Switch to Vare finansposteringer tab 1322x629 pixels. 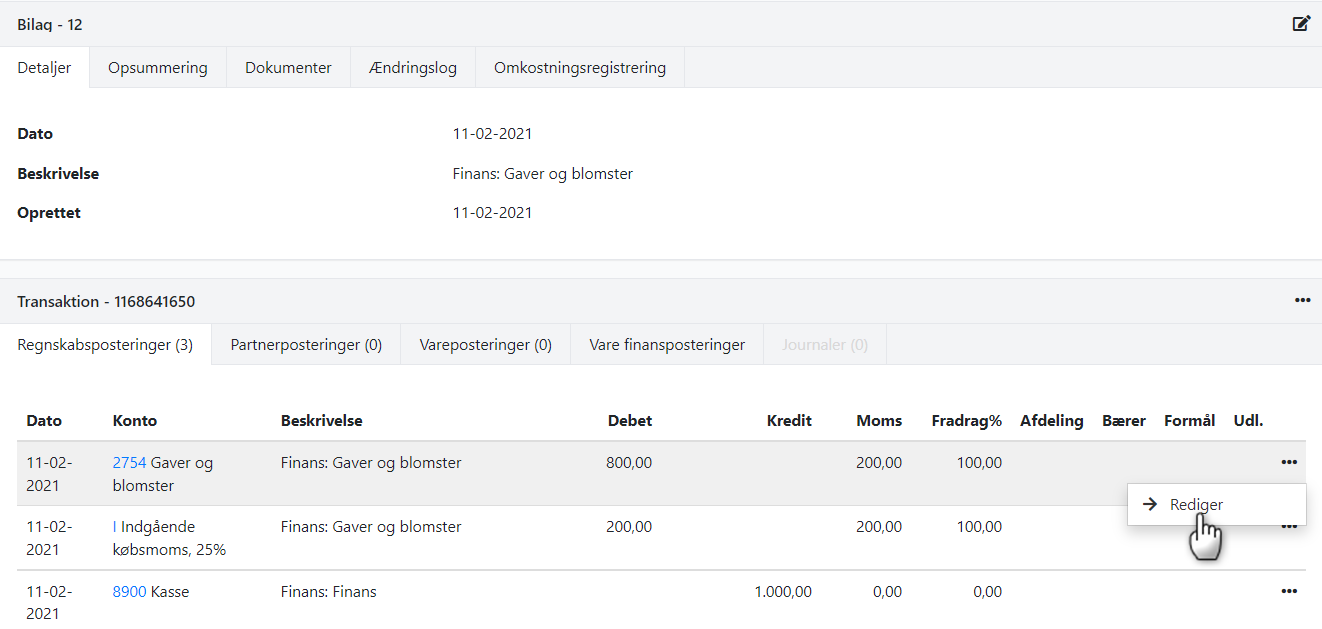(667, 345)
